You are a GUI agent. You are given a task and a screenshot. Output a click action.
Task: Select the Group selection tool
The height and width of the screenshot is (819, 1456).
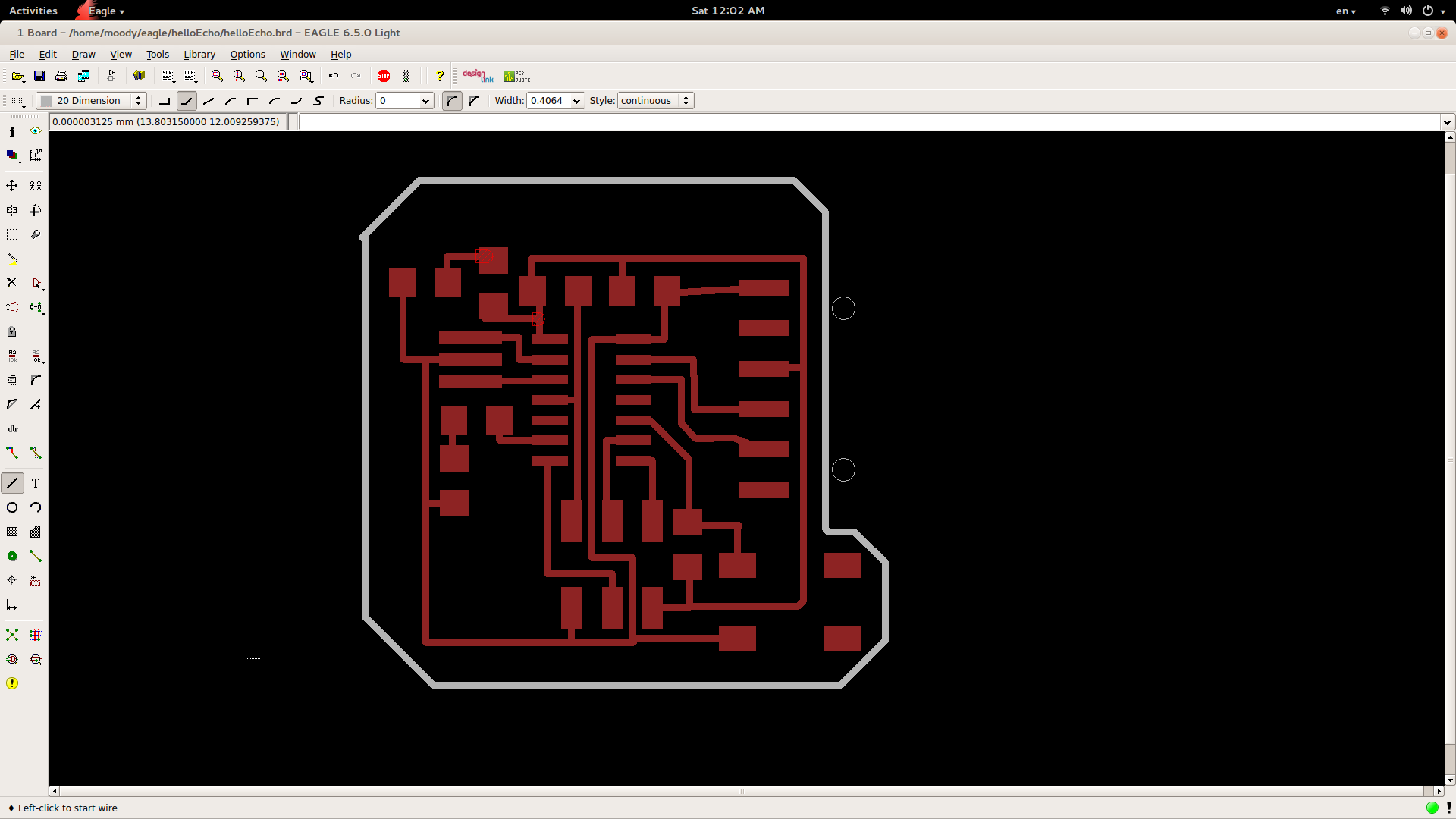pos(12,234)
